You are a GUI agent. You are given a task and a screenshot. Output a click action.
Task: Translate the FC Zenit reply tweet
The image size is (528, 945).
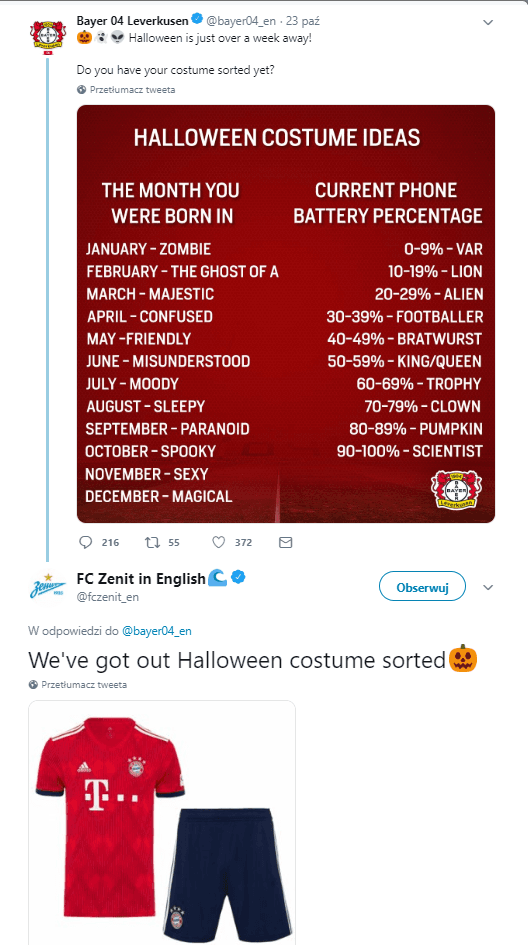[x=84, y=685]
